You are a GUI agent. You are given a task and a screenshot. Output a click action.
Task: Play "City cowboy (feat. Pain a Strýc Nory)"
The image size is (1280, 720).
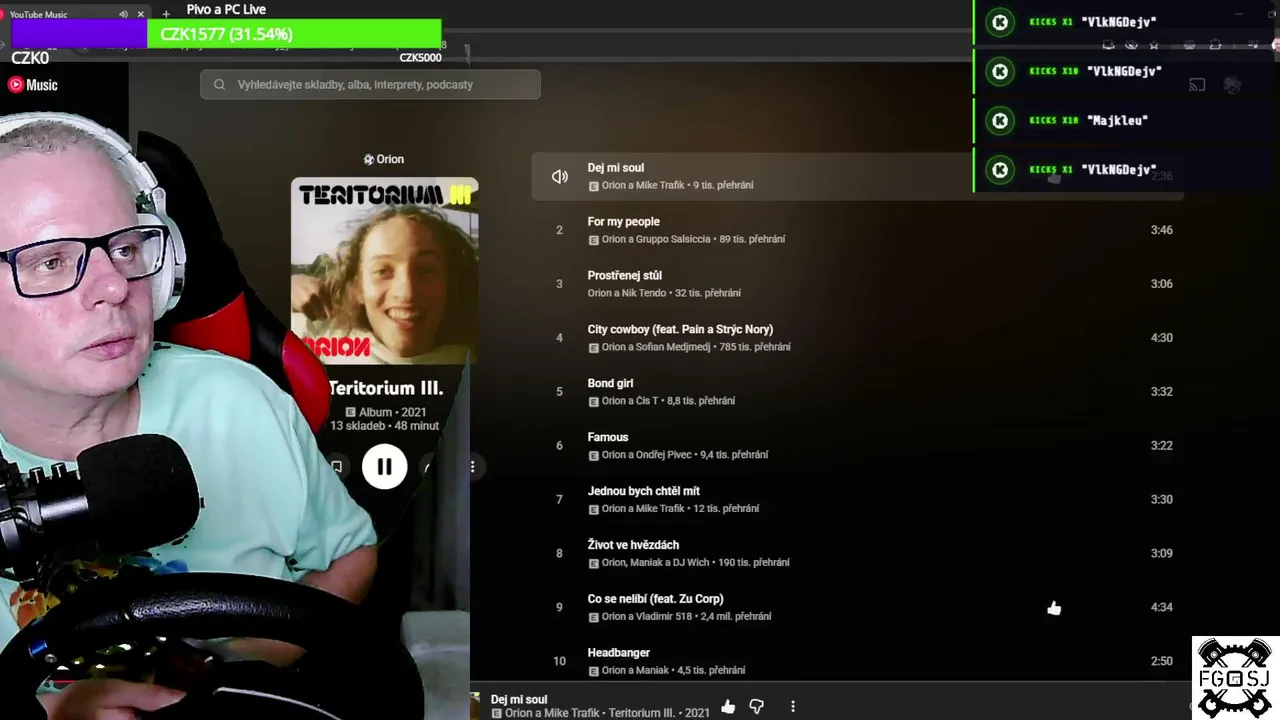tap(680, 330)
